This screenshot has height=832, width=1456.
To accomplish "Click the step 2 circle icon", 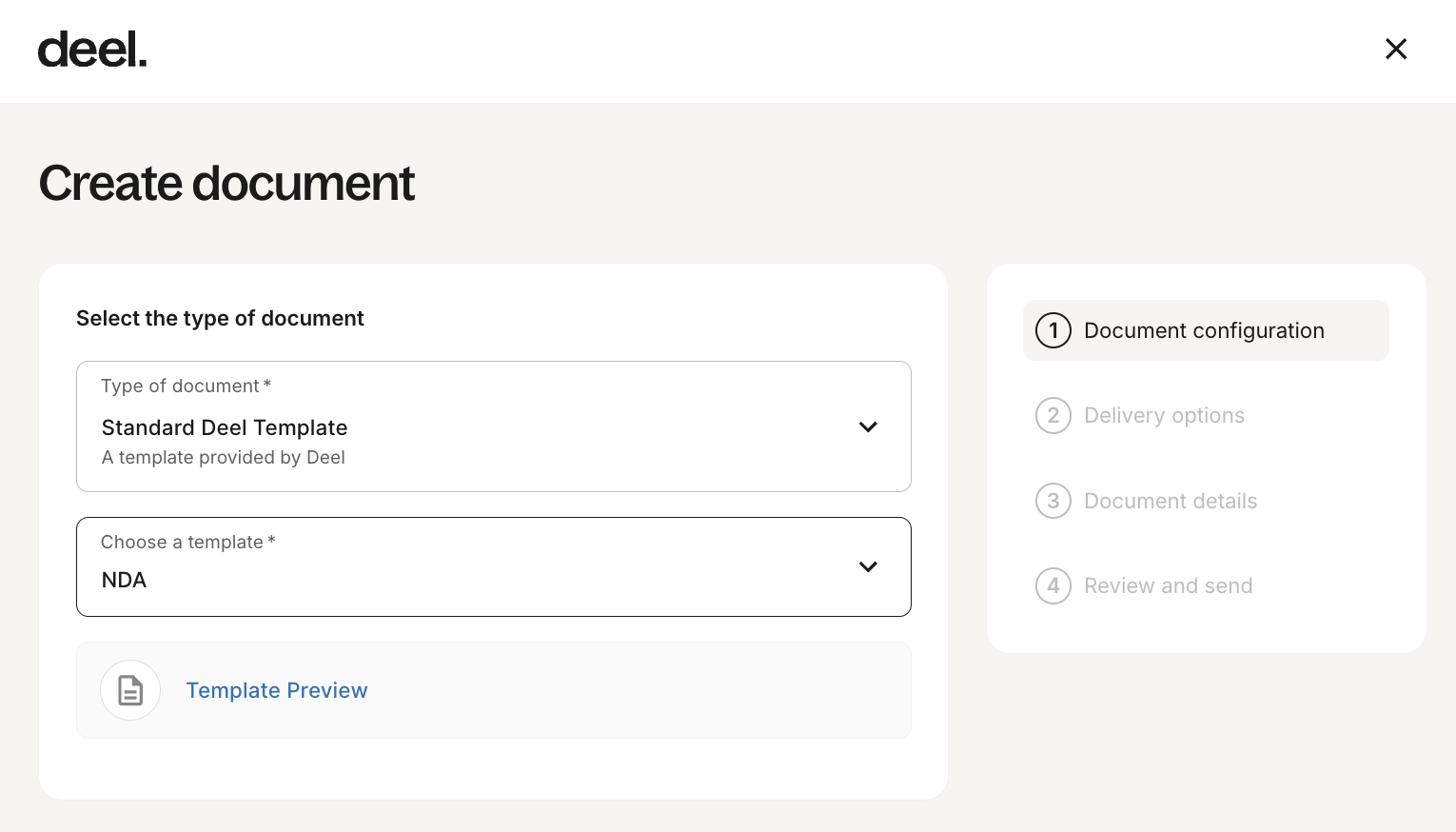I will (x=1053, y=415).
